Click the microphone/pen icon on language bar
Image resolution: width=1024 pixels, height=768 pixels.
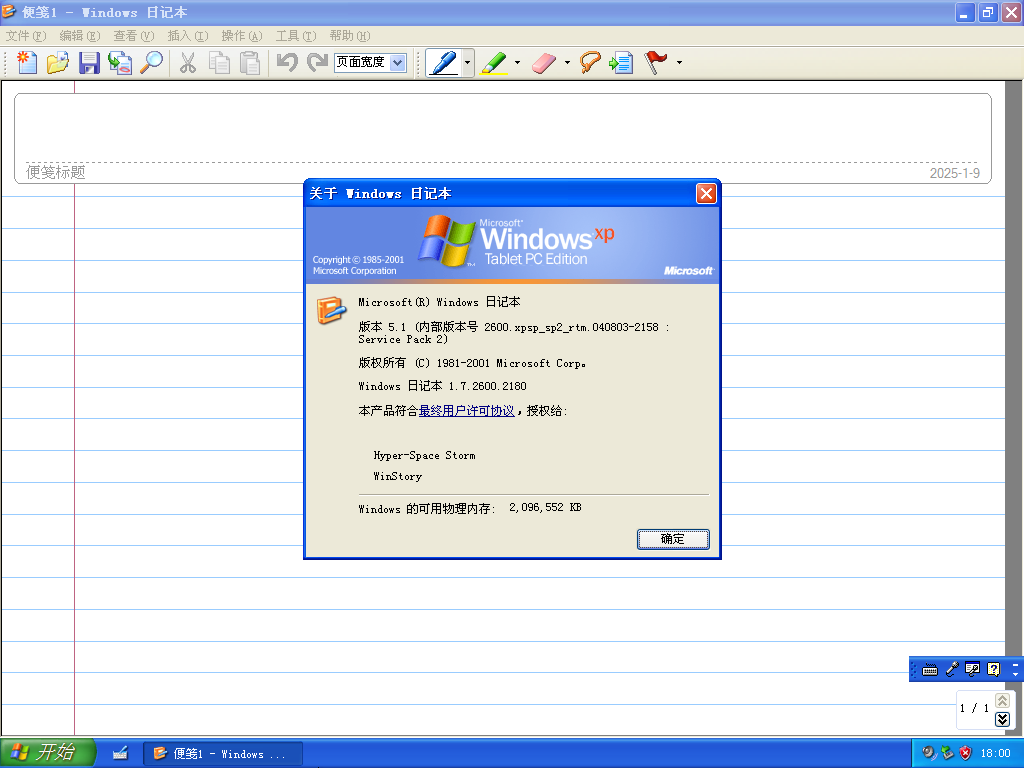point(952,669)
